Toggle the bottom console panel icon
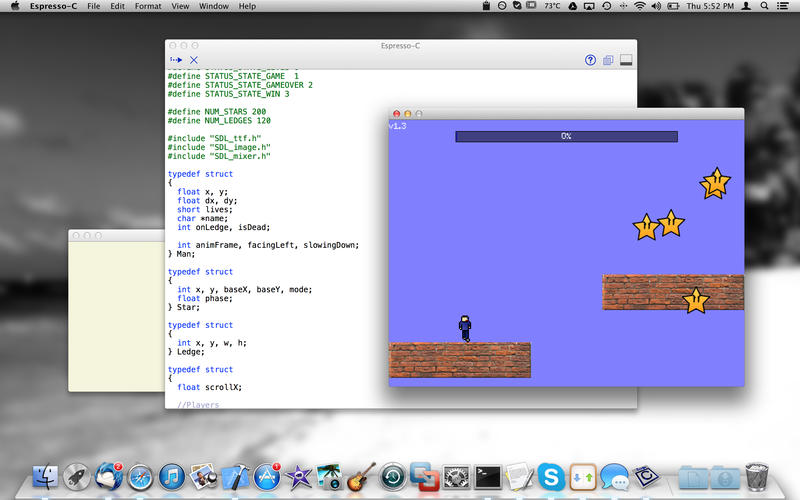The height and width of the screenshot is (500, 800). (x=626, y=61)
